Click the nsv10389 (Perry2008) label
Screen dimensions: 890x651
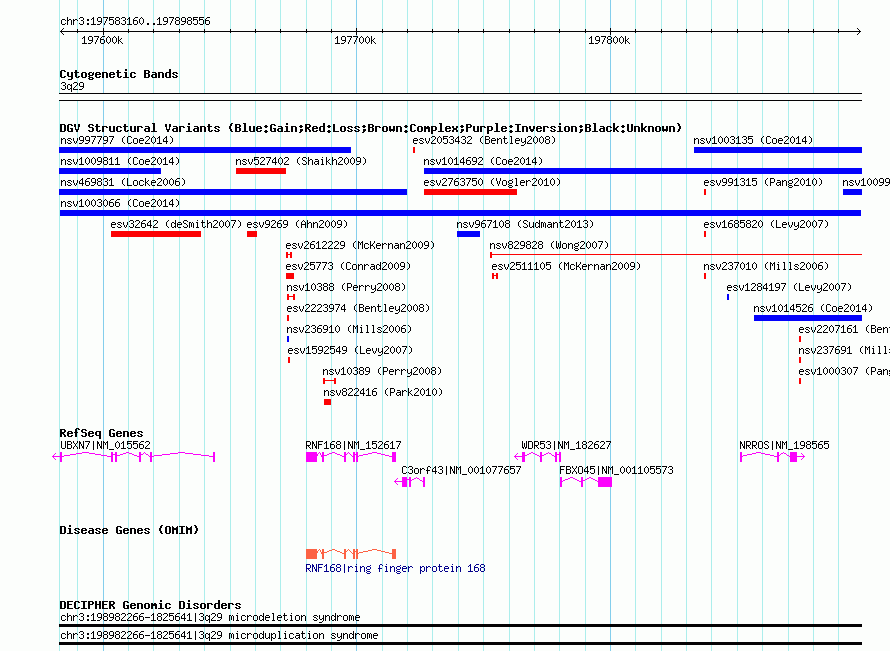pyautogui.click(x=382, y=371)
